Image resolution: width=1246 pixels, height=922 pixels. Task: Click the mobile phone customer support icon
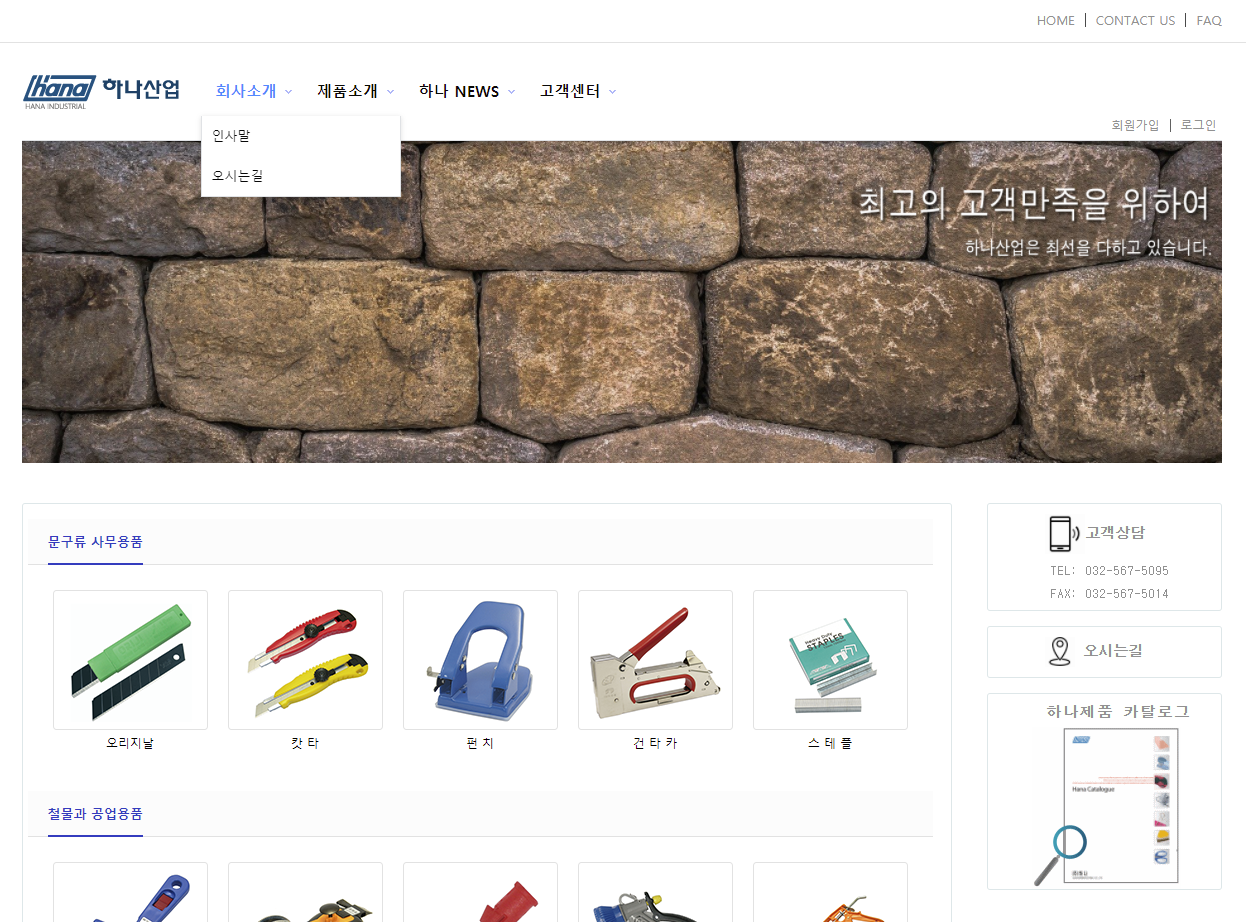(1060, 533)
